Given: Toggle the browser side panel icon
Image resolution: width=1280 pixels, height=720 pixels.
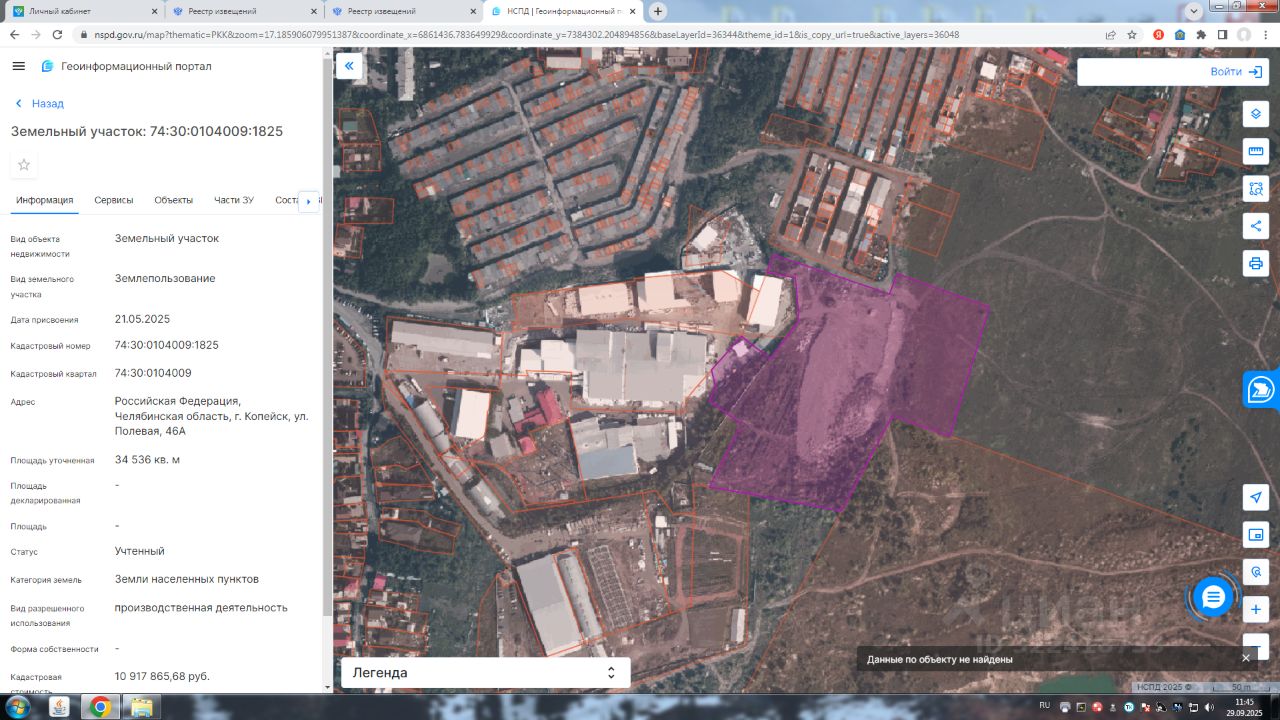Looking at the screenshot, I should click(1222, 34).
